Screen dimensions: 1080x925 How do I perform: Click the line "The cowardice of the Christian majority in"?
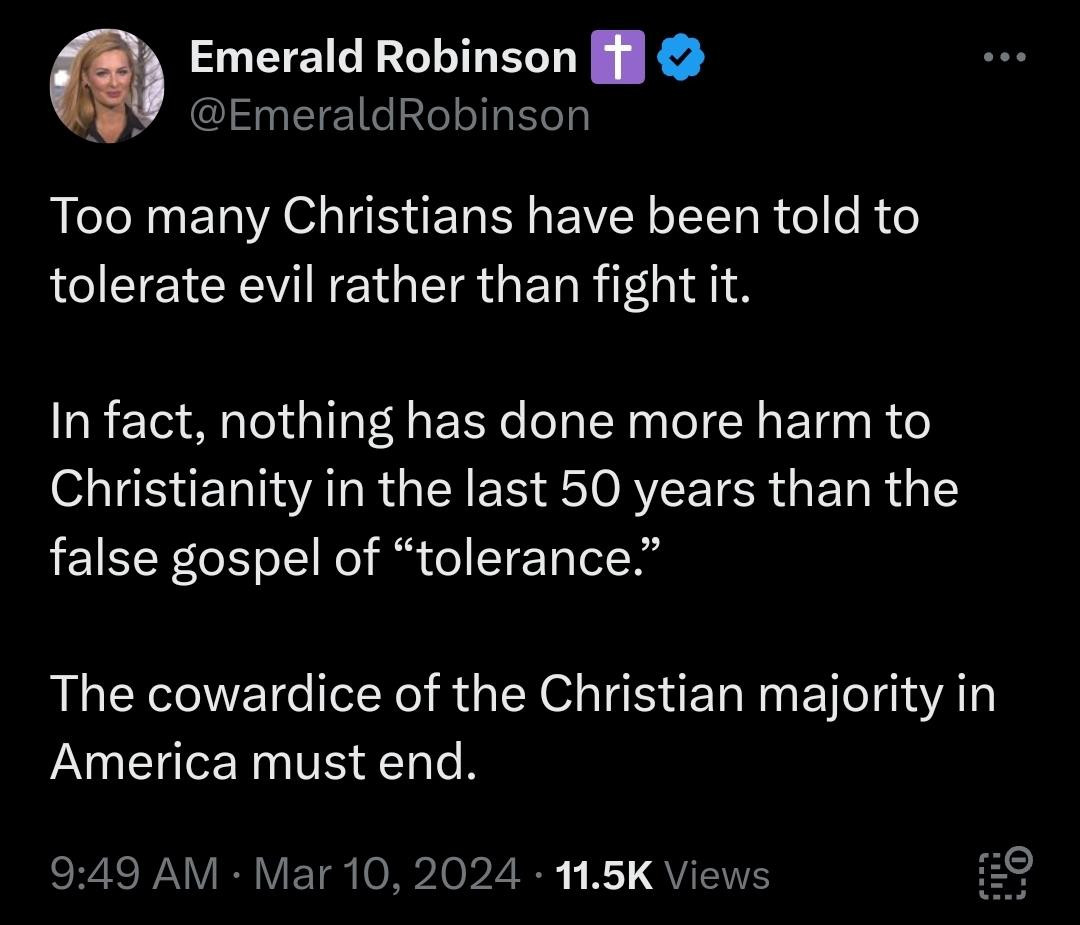click(522, 694)
